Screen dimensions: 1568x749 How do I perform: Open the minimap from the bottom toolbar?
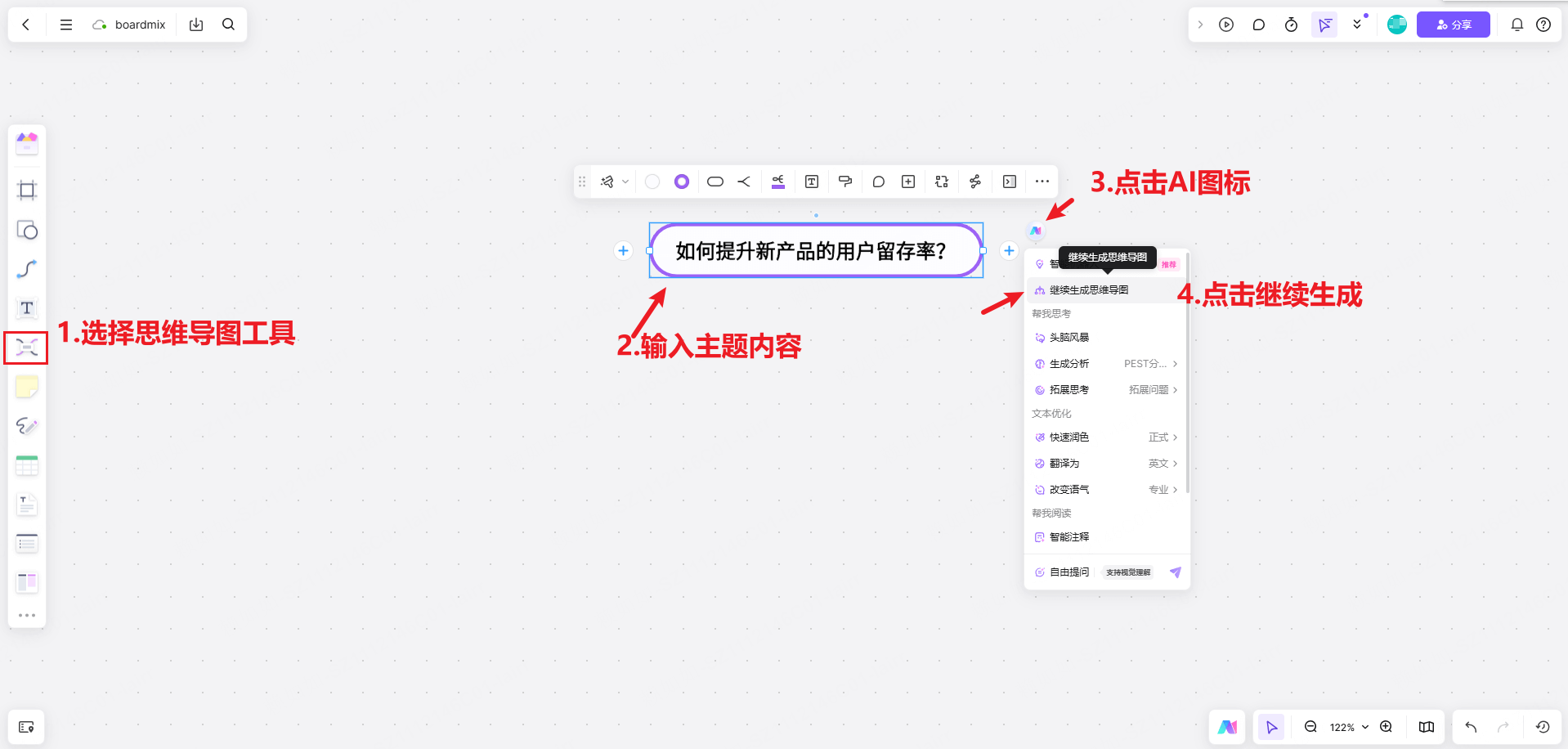tap(1426, 726)
